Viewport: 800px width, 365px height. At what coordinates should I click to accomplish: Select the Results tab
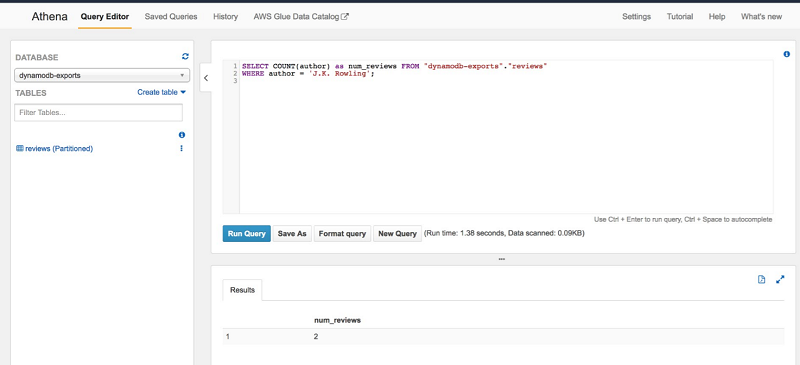coord(242,290)
